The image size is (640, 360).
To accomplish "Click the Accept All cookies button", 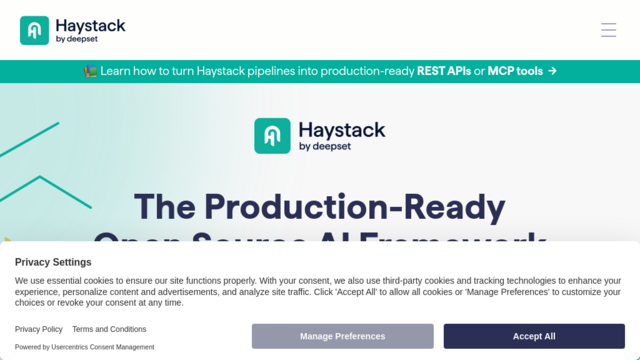I will pyautogui.click(x=534, y=336).
